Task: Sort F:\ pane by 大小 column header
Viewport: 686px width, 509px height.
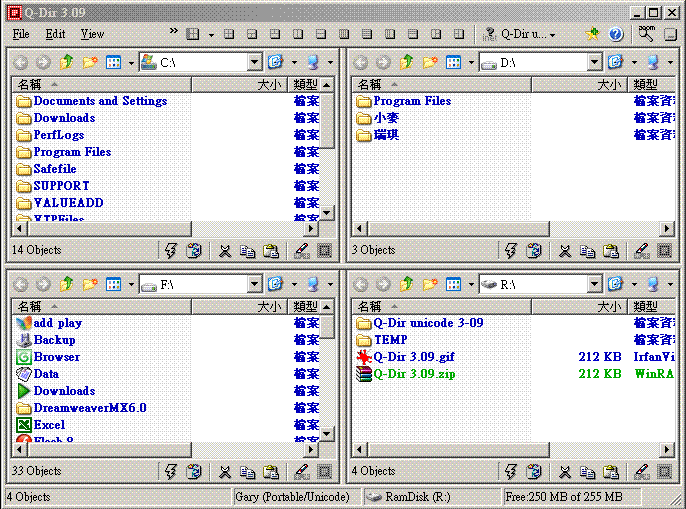Action: (x=239, y=306)
